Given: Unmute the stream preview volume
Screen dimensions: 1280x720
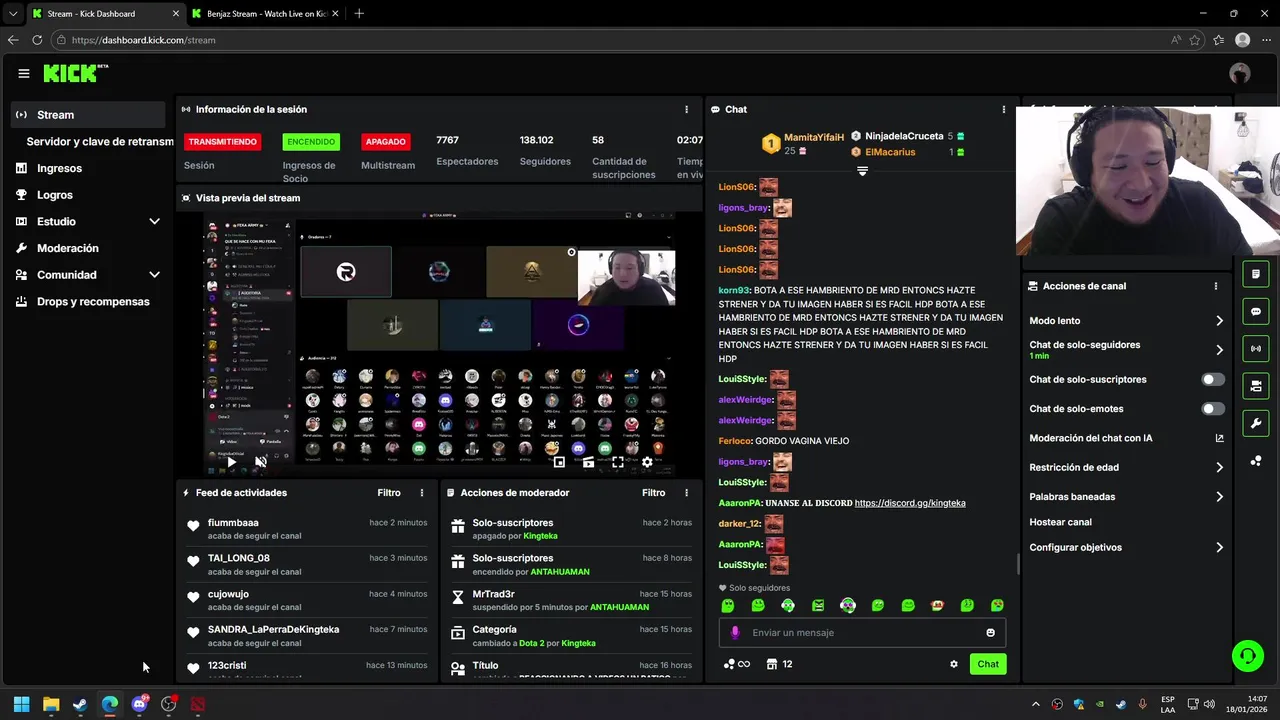Looking at the screenshot, I should [261, 462].
